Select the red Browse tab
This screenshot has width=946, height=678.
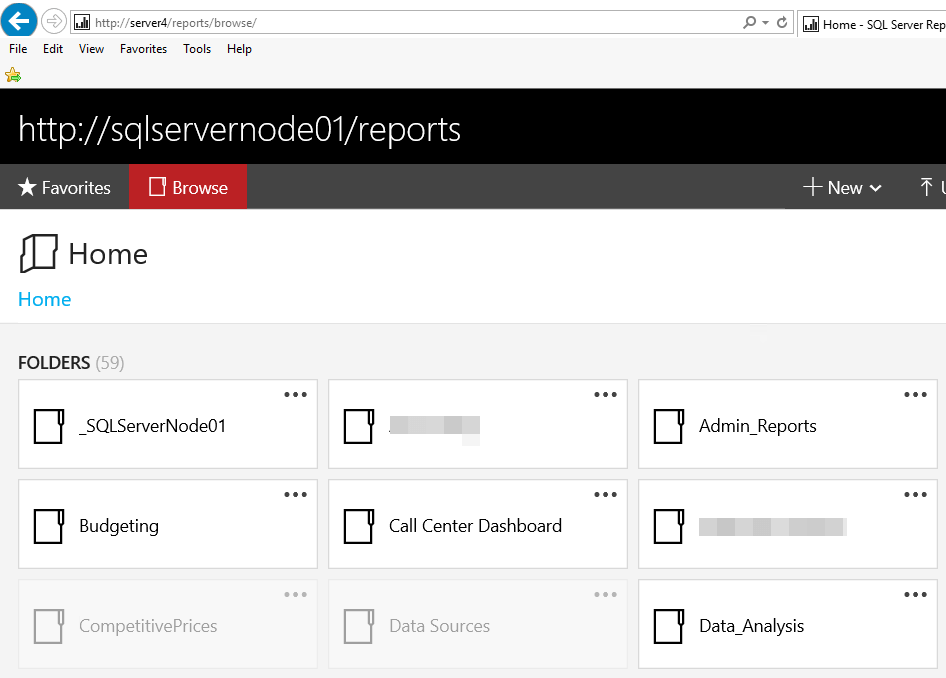click(x=188, y=187)
